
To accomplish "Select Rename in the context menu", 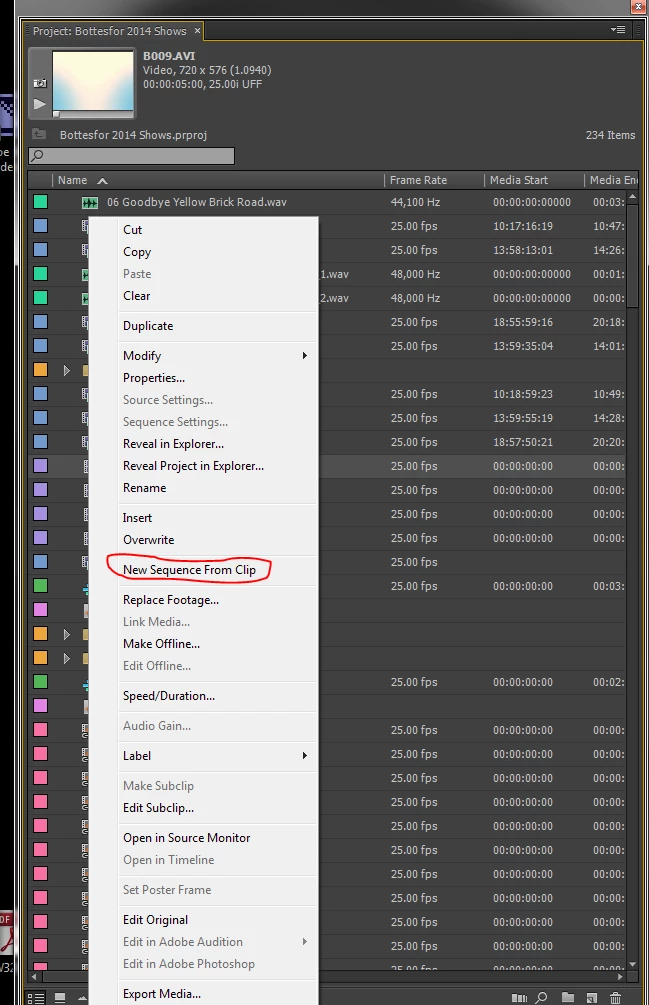I will (x=145, y=488).
